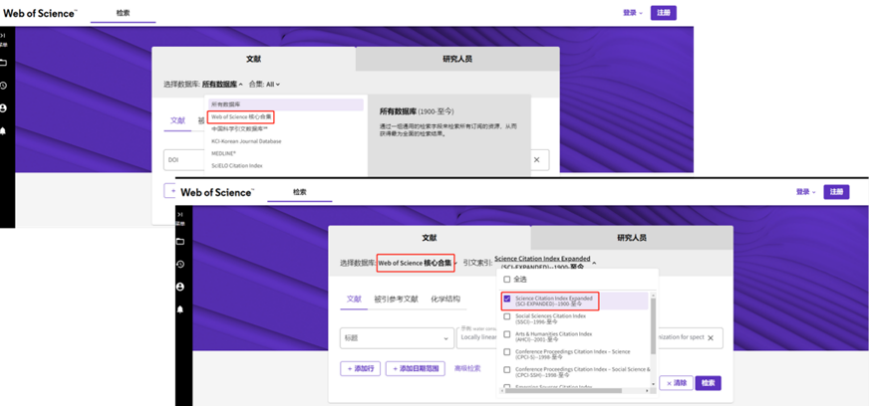Screen dimensions: 870x407
Task: Switch to 研究人员 tab in lower screenshot
Action: pyautogui.click(x=632, y=237)
